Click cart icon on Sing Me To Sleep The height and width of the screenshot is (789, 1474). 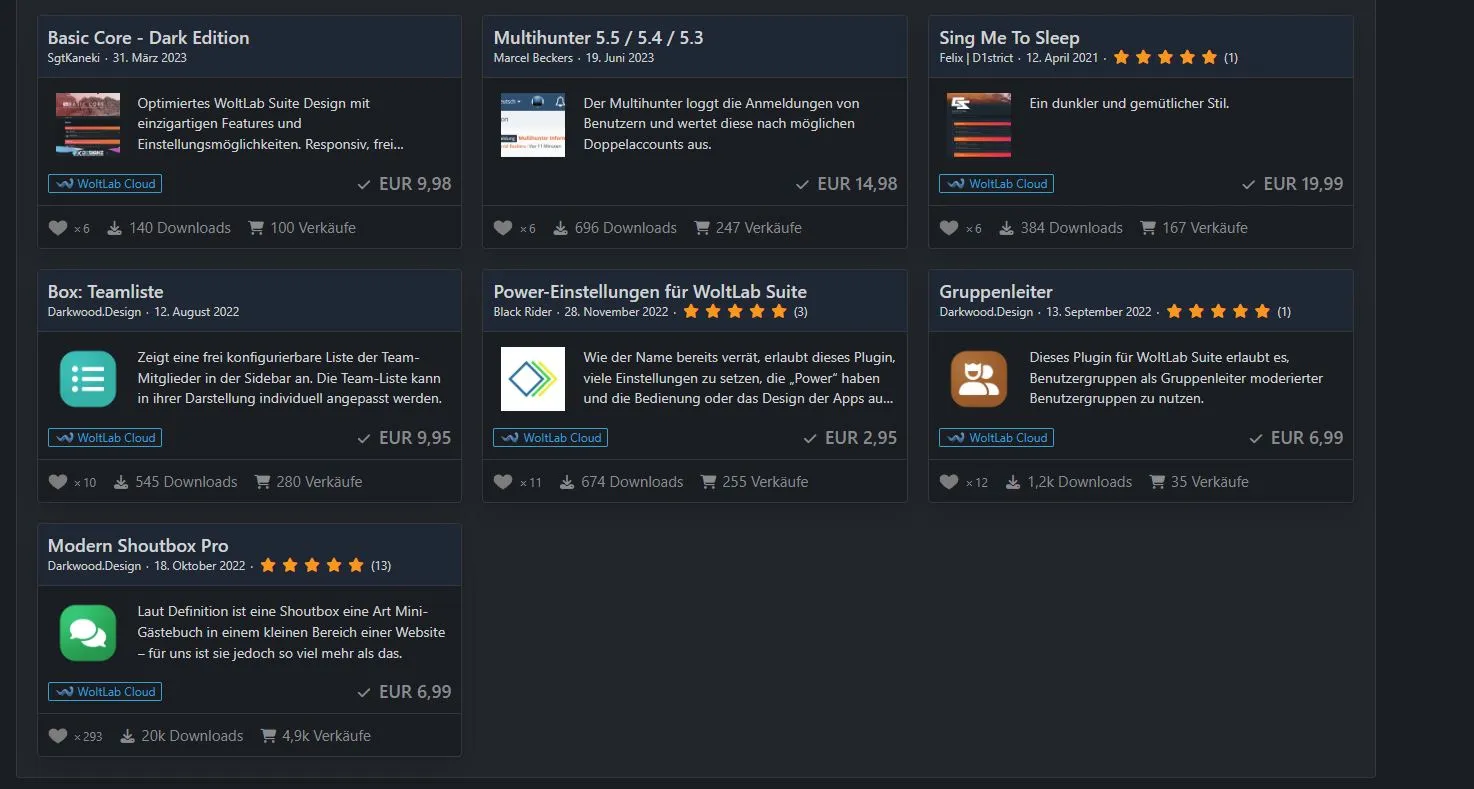pos(1148,228)
